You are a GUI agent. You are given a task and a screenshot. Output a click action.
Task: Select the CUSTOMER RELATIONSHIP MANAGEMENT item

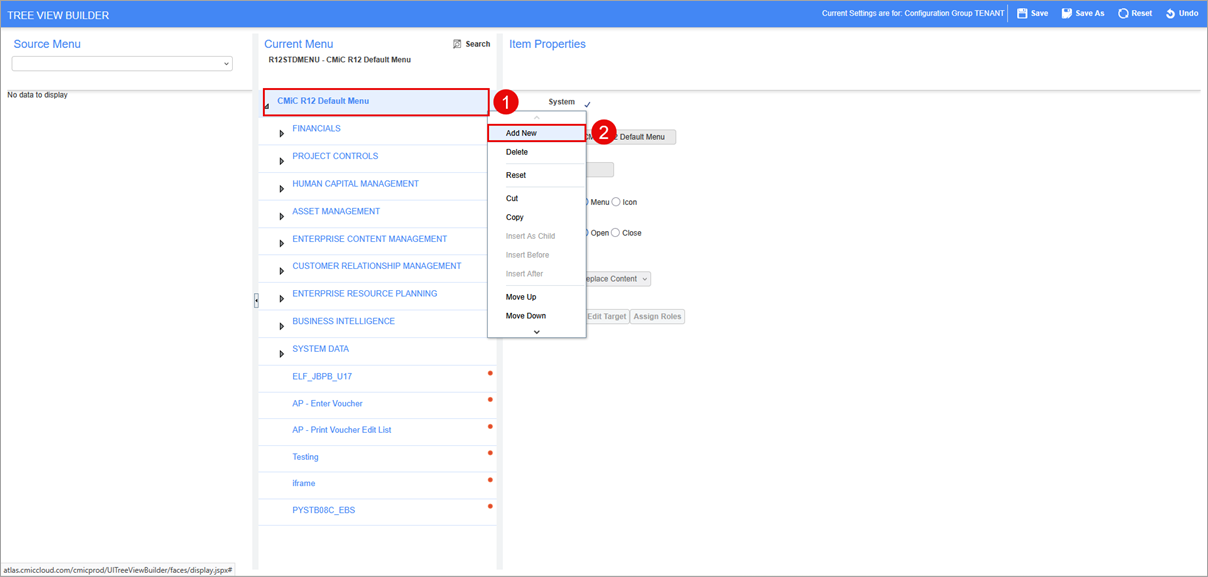click(376, 266)
